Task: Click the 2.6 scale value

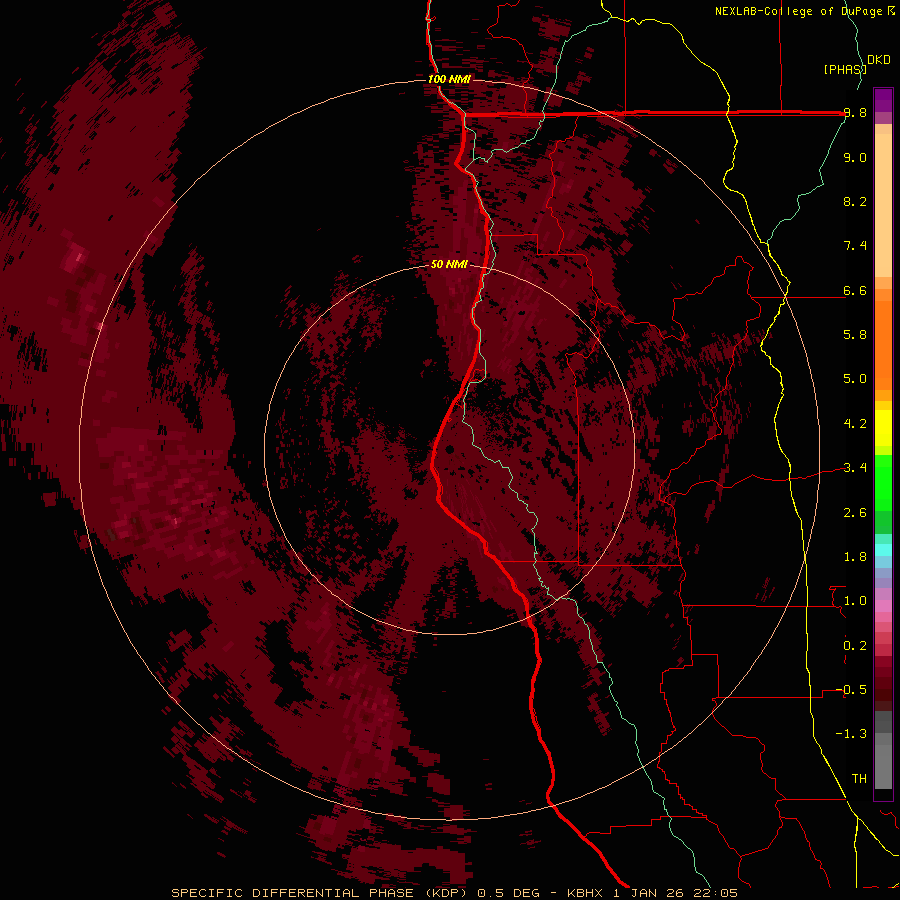Action: click(855, 513)
